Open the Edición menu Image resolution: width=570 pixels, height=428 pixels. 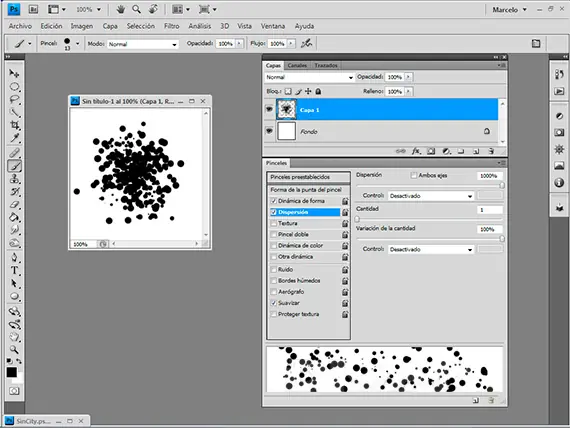point(51,26)
